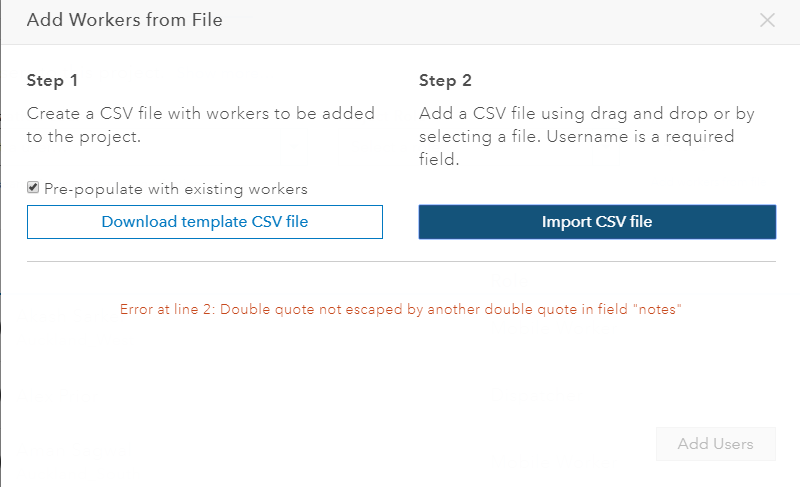The height and width of the screenshot is (487, 800).
Task: Click the 'to the project.' line in Step 1
Action: coord(84,136)
